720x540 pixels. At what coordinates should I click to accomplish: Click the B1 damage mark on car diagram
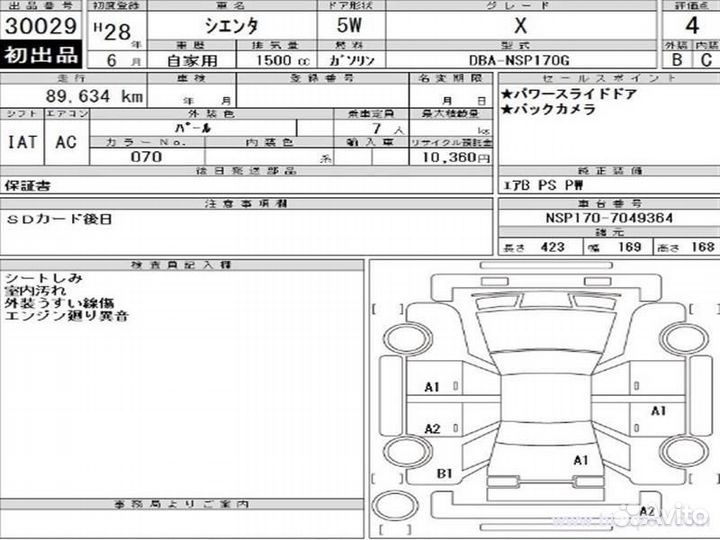coord(445,473)
